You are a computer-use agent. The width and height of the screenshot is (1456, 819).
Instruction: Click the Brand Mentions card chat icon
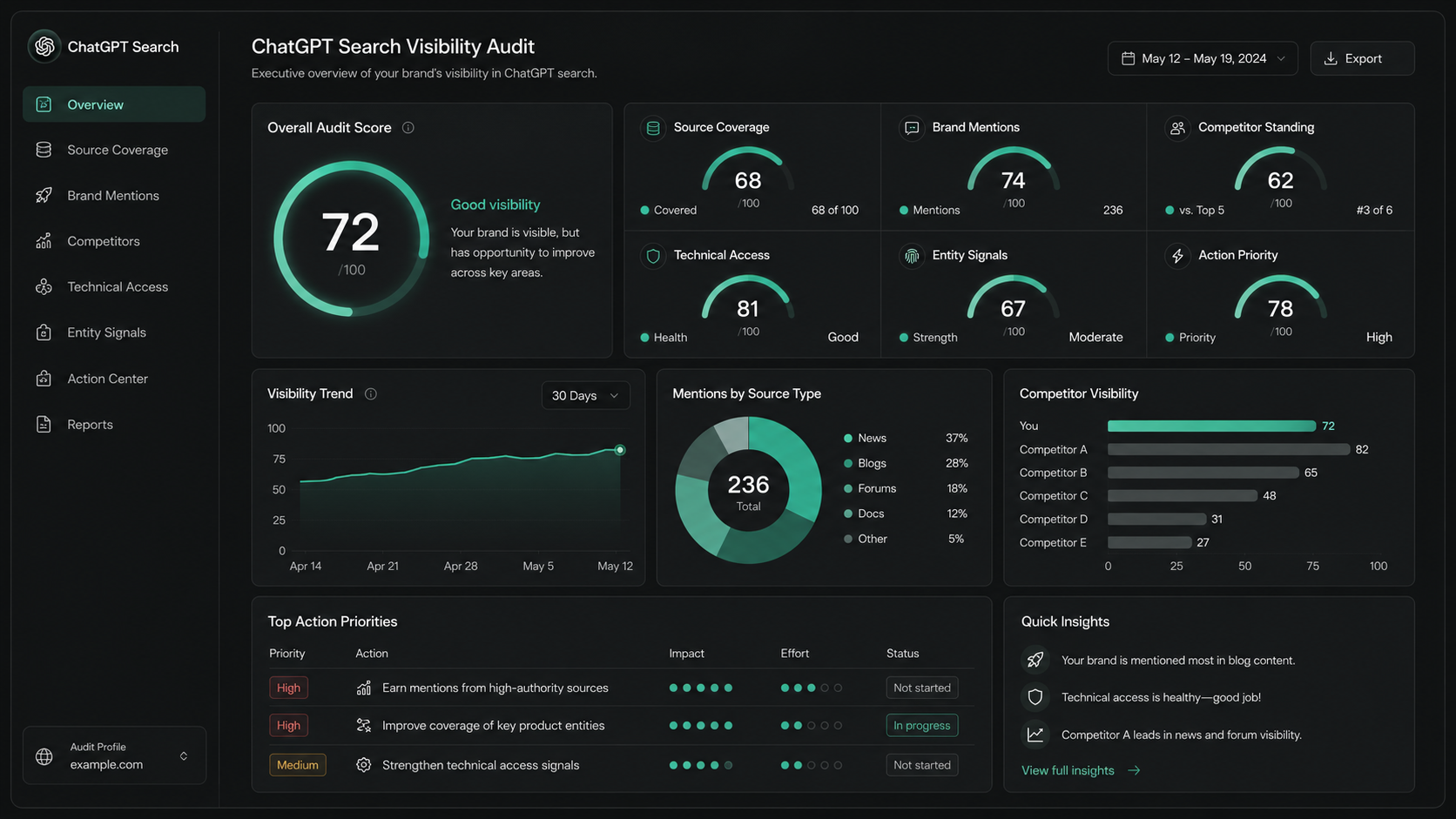[x=912, y=128]
